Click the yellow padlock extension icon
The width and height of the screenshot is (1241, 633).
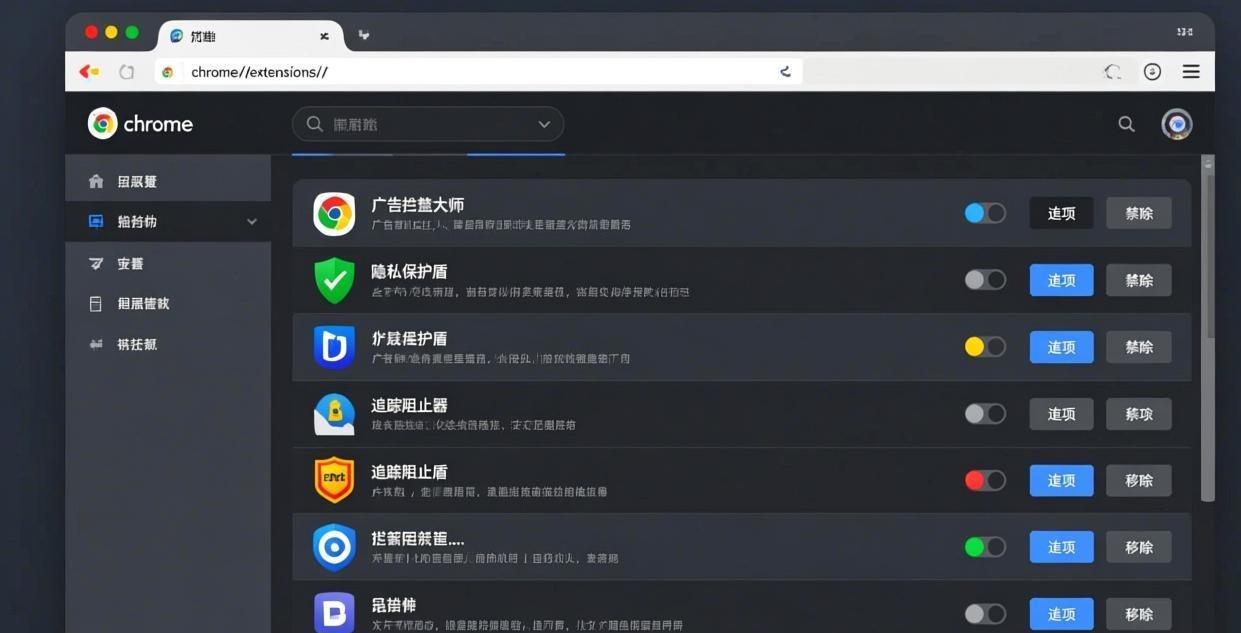pos(334,414)
